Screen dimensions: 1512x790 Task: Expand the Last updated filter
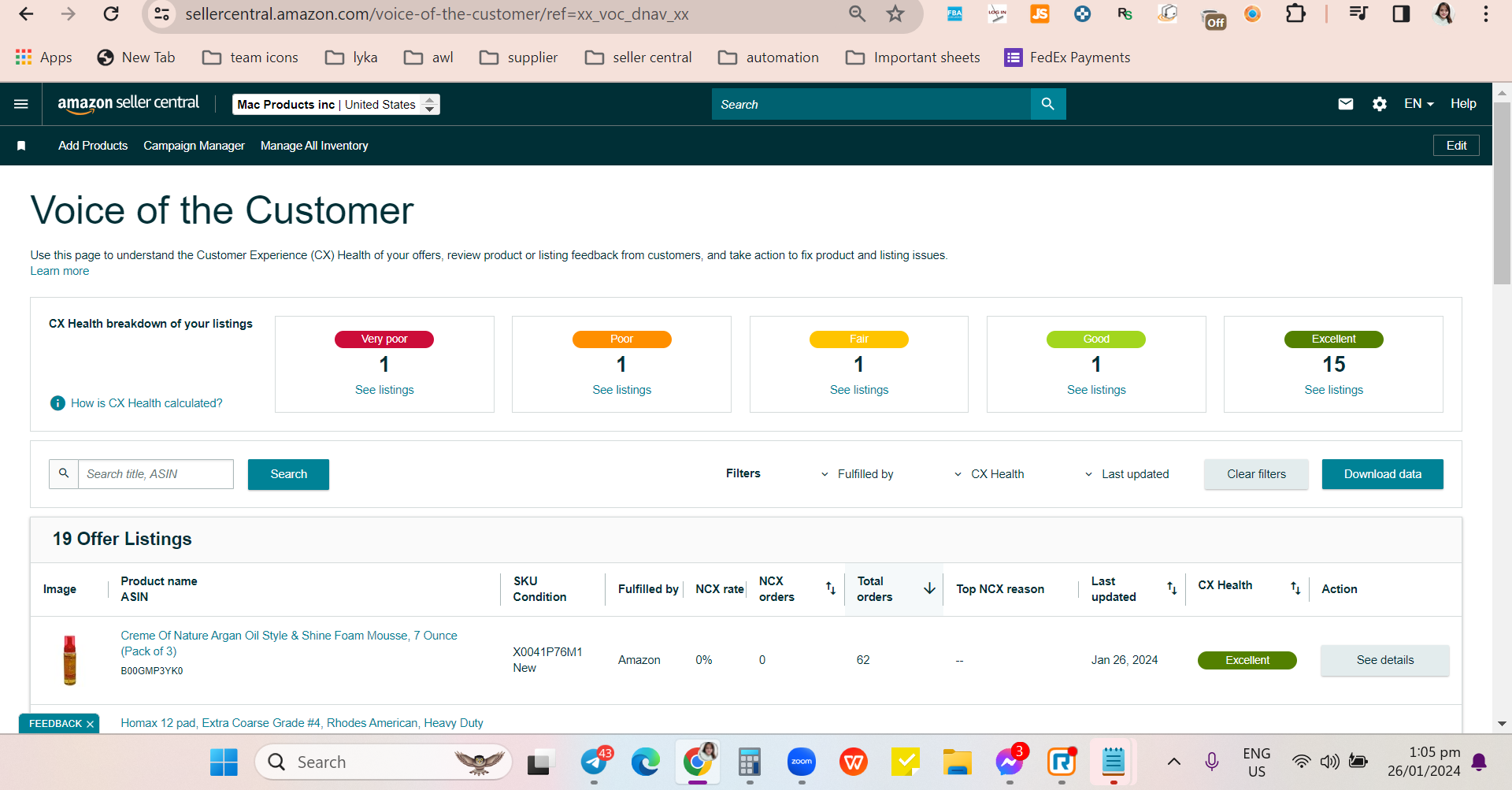pos(1126,474)
